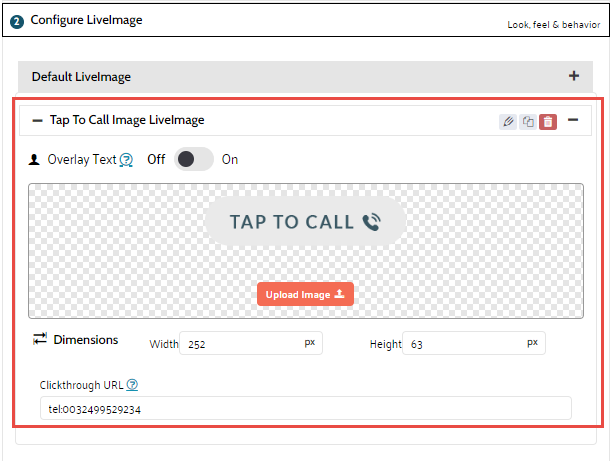Expand Default LiveImage with plus icon
The image size is (614, 461).
(x=574, y=76)
